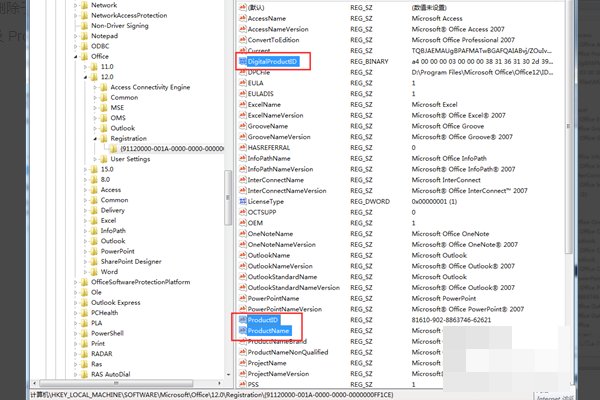Click the string icon beside ExcelName
600x400 pixels.
pos(241,104)
